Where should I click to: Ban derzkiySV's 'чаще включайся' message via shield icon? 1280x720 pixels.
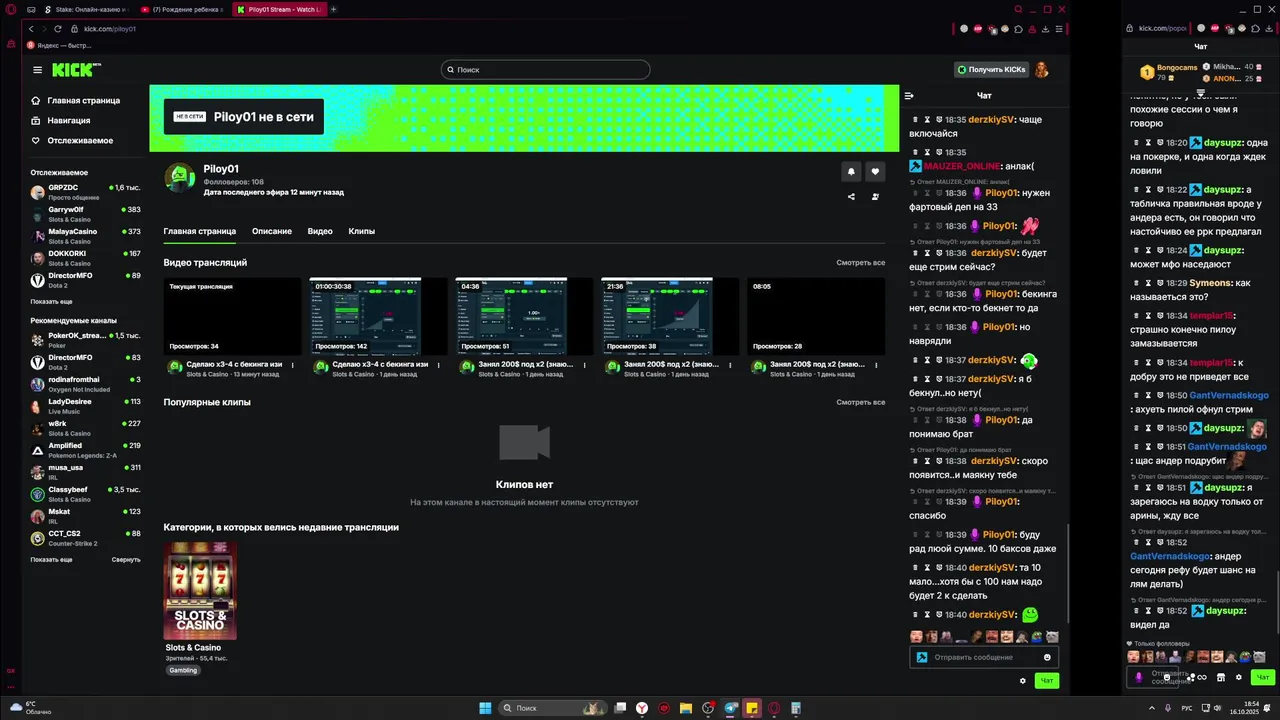tap(939, 120)
